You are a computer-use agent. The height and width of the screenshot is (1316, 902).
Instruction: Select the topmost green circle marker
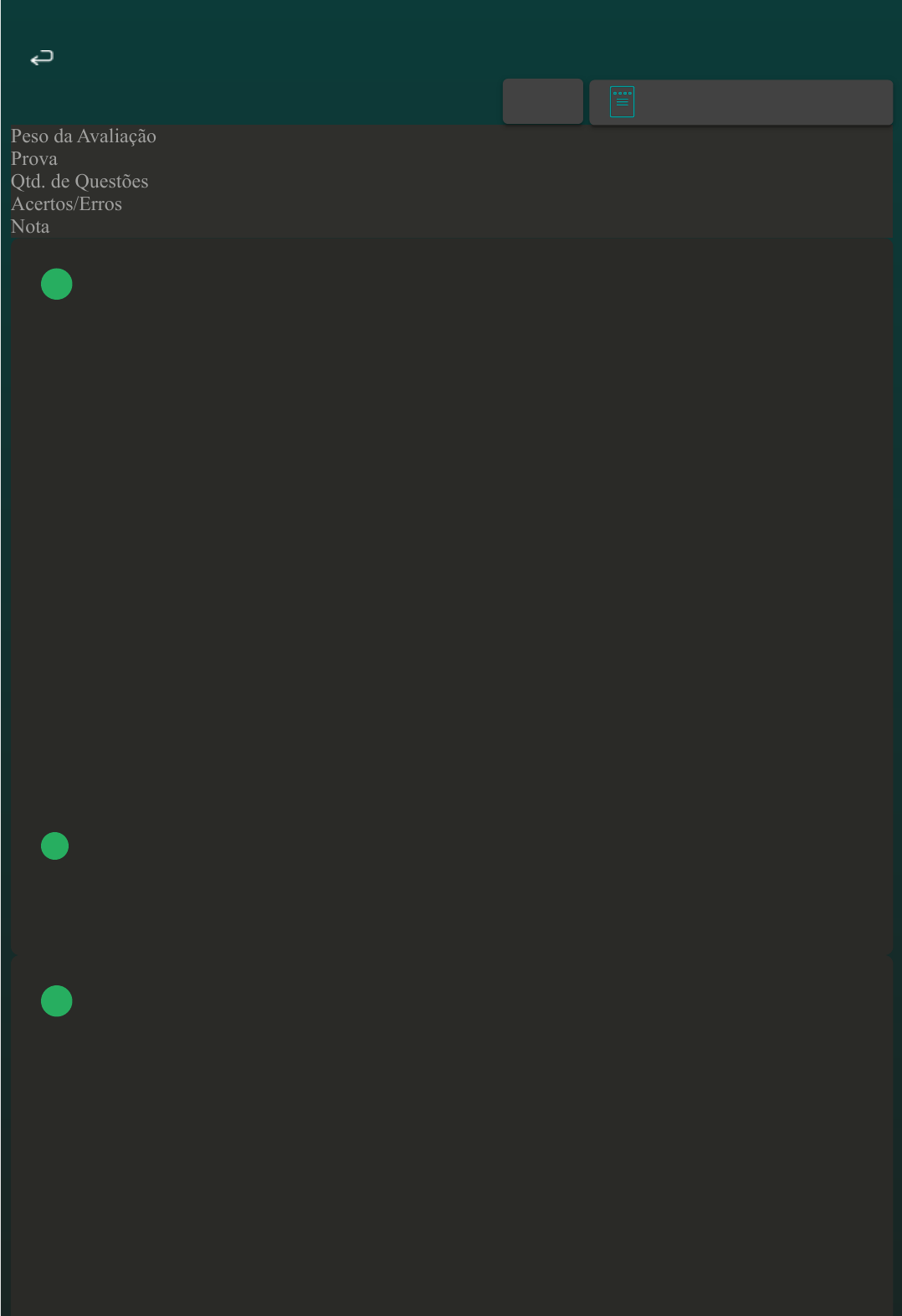tap(57, 284)
